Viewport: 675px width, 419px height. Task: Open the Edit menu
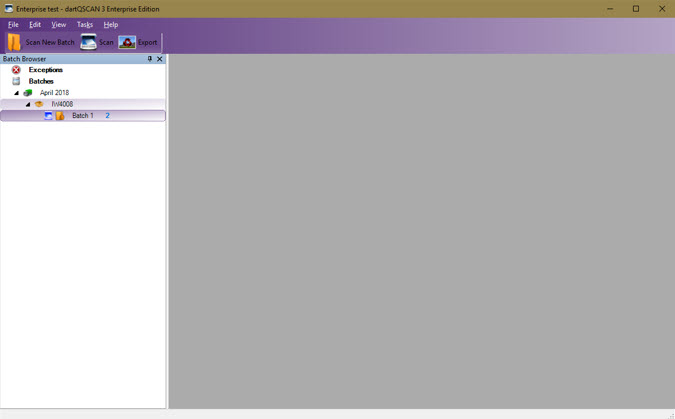click(35, 25)
